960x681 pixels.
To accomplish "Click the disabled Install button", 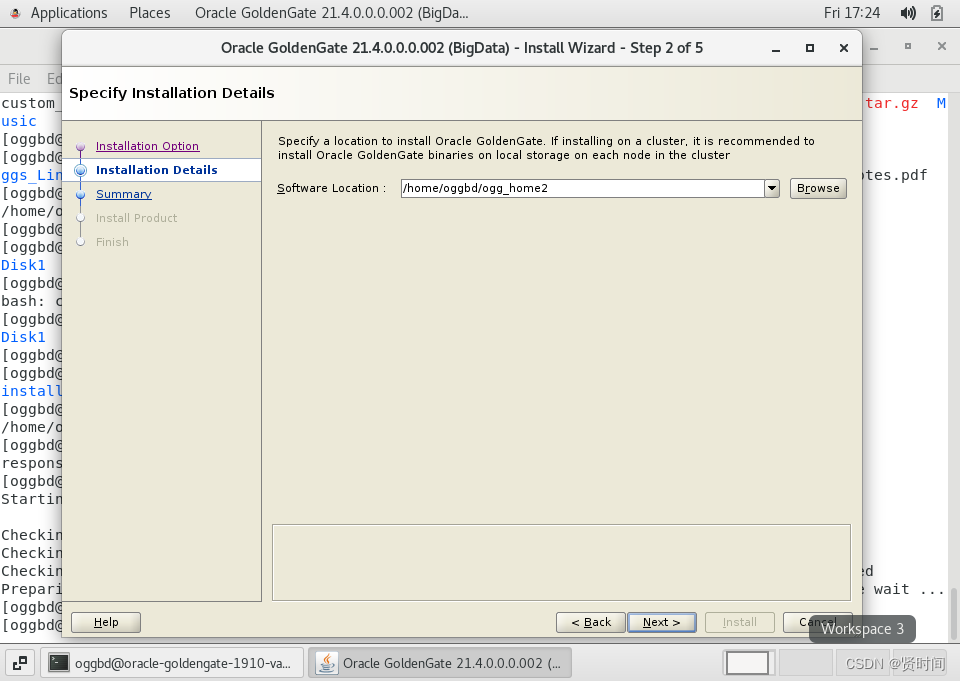I will pos(740,622).
